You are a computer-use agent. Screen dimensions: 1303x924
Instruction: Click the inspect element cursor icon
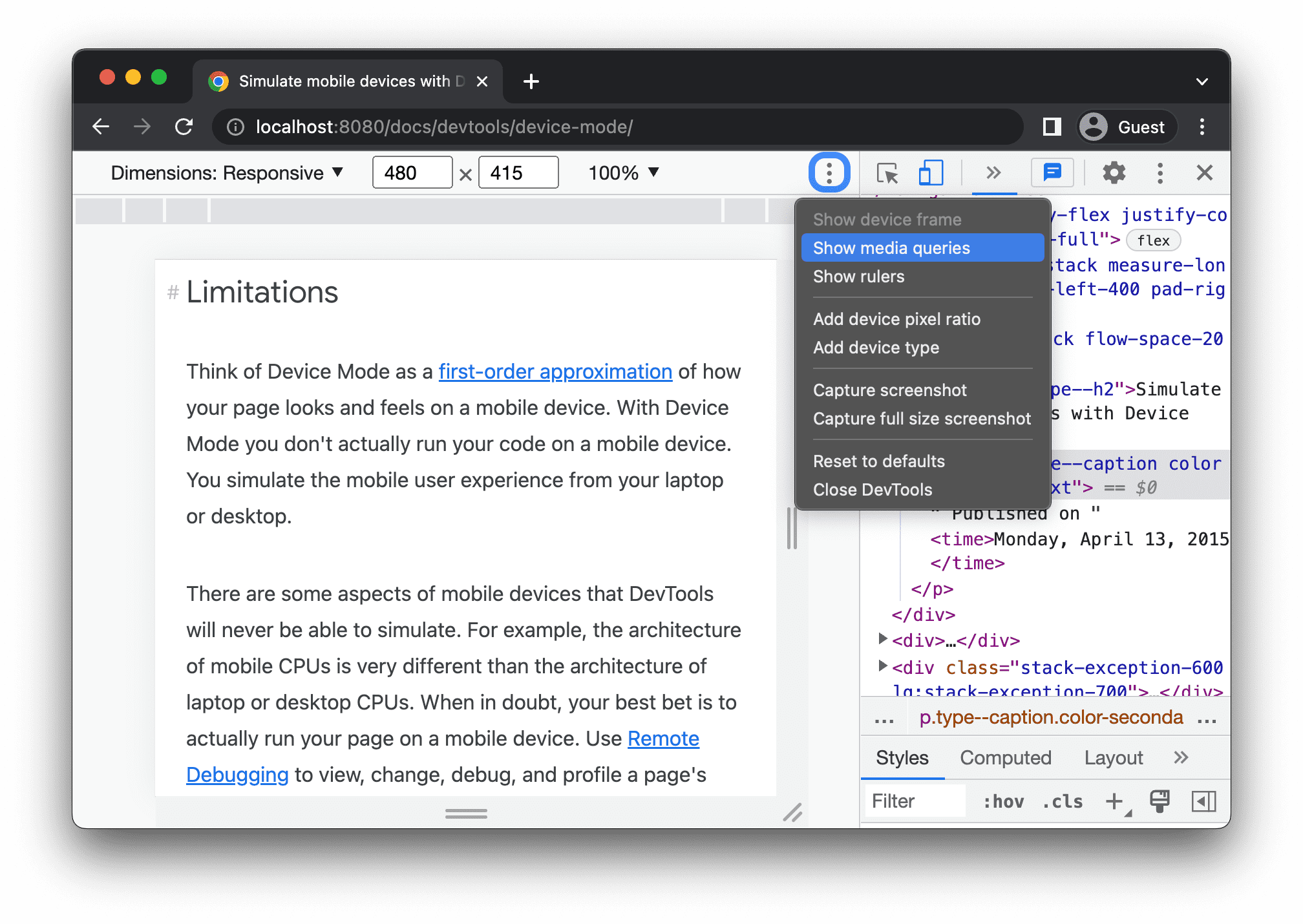coord(885,173)
